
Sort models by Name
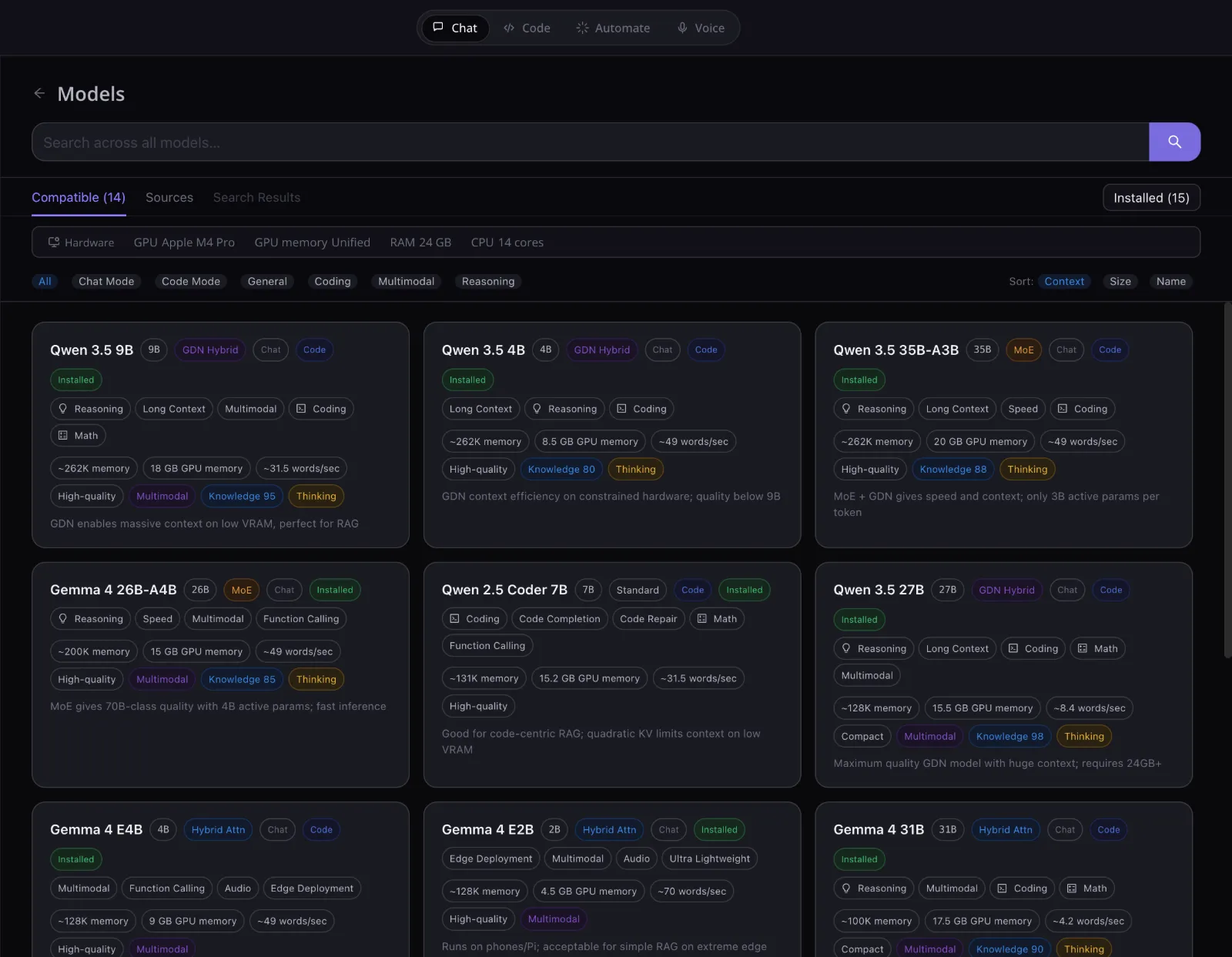1171,281
